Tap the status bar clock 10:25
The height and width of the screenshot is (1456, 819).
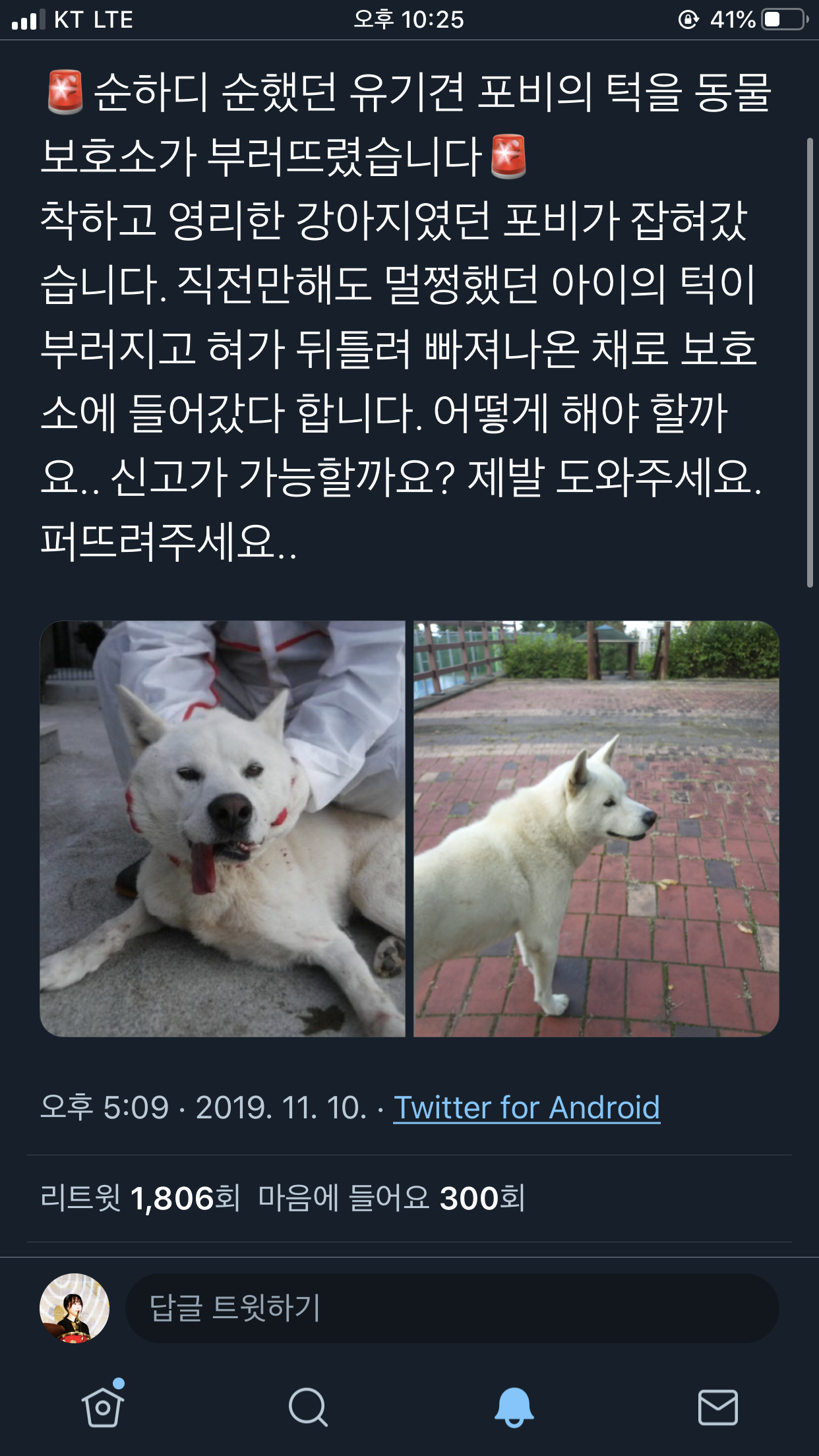tap(409, 20)
